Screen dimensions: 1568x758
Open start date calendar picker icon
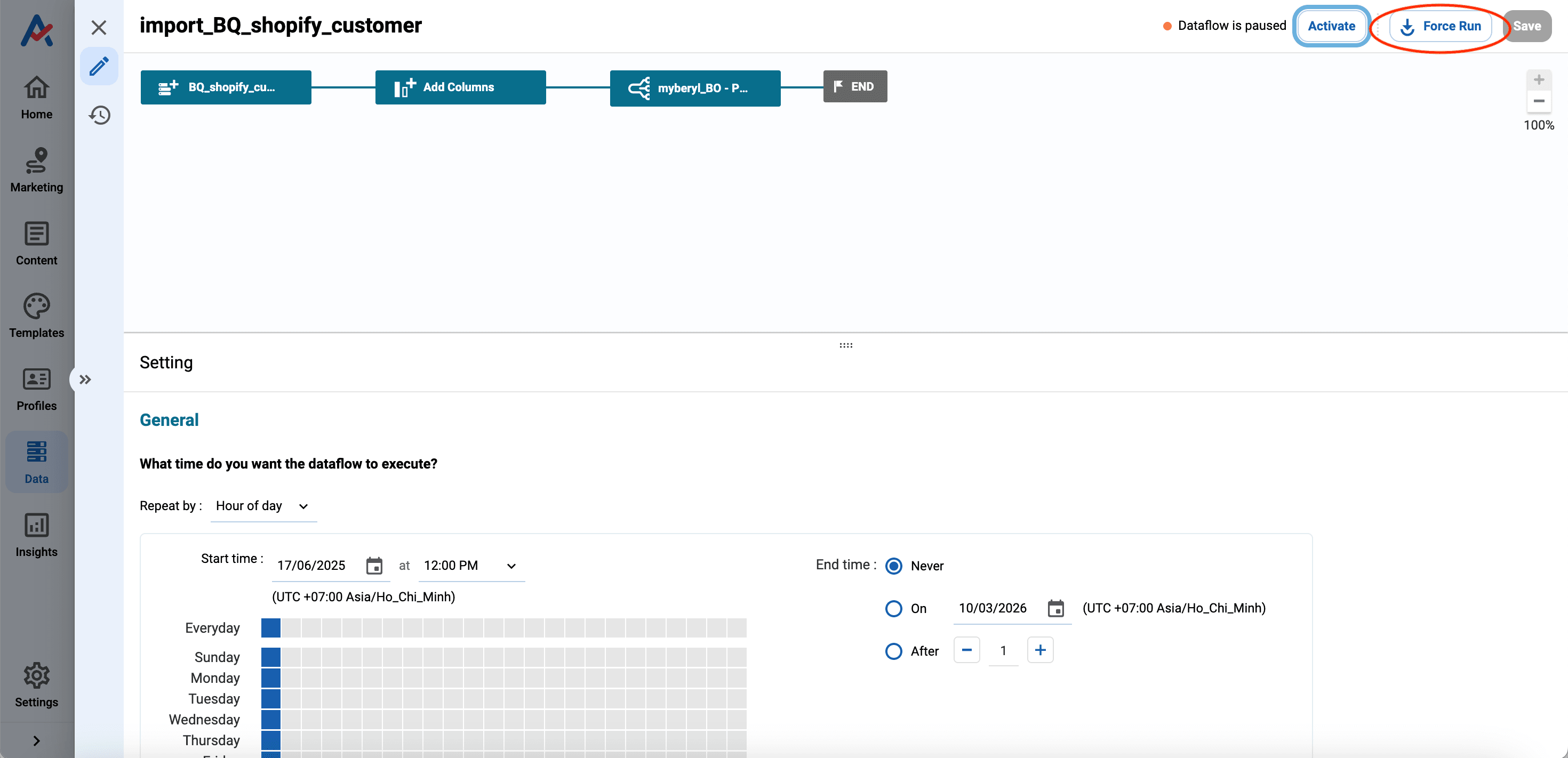click(374, 566)
